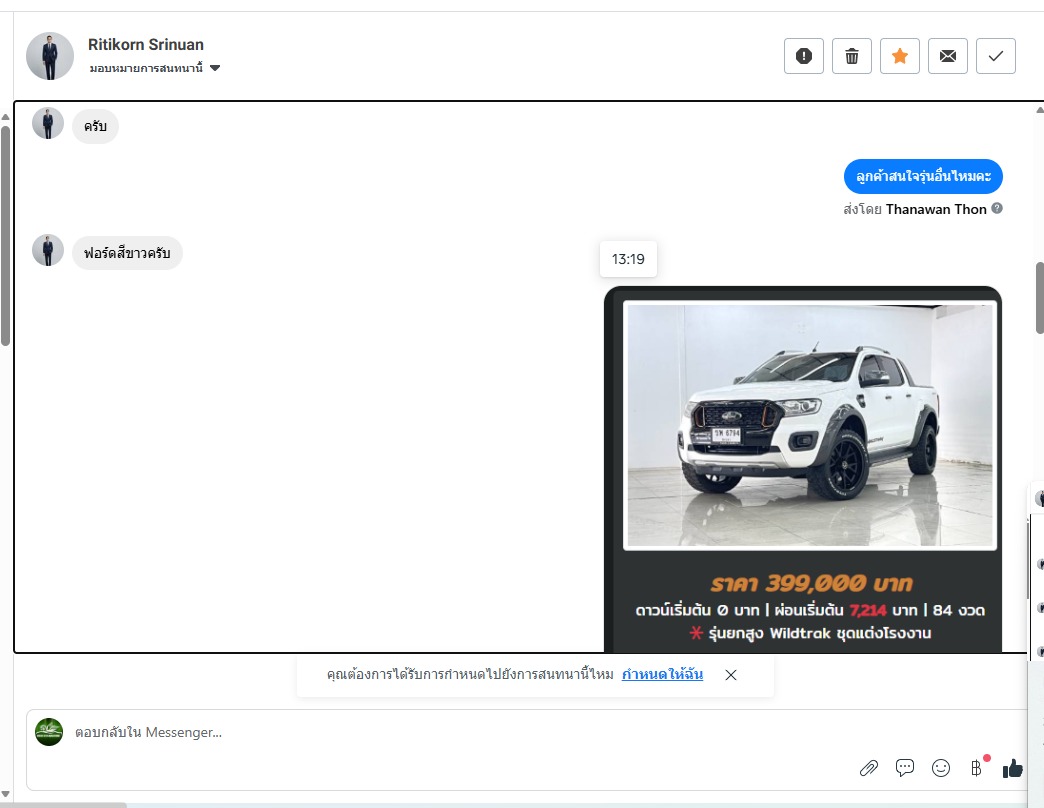
Task: Open the white Ford Ranger image
Action: pos(810,426)
